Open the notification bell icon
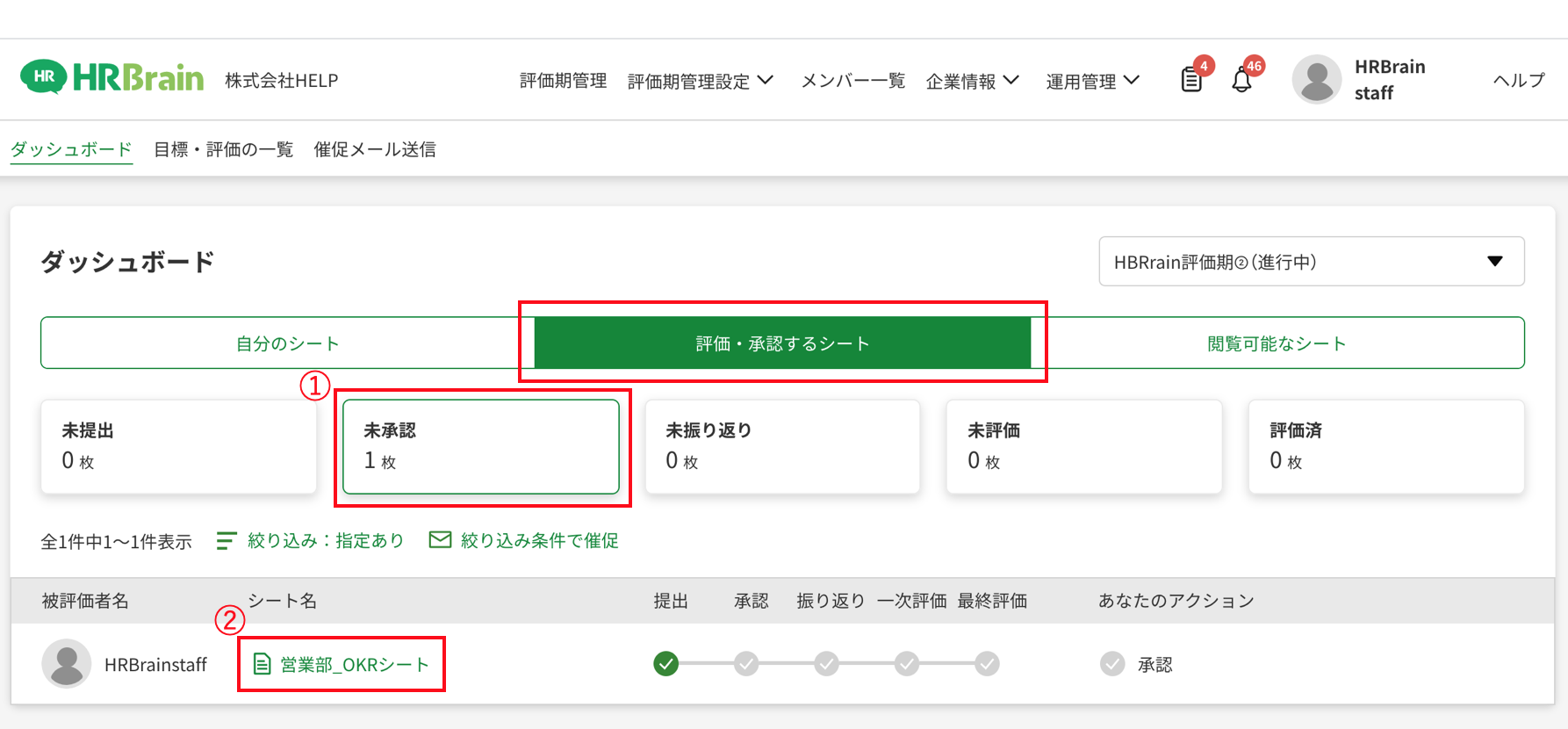The width and height of the screenshot is (1568, 729). 1241,80
